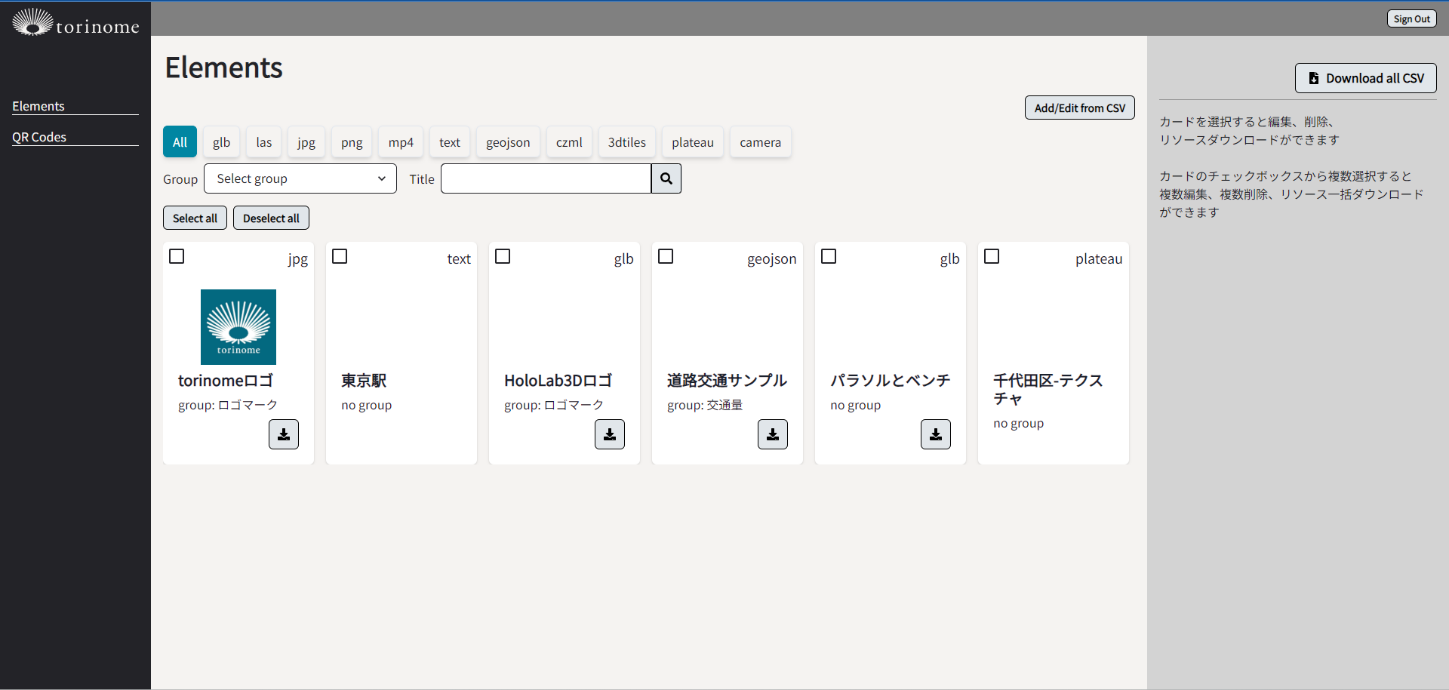Focus the Title search input field
Image resolution: width=1449 pixels, height=690 pixels.
(546, 179)
